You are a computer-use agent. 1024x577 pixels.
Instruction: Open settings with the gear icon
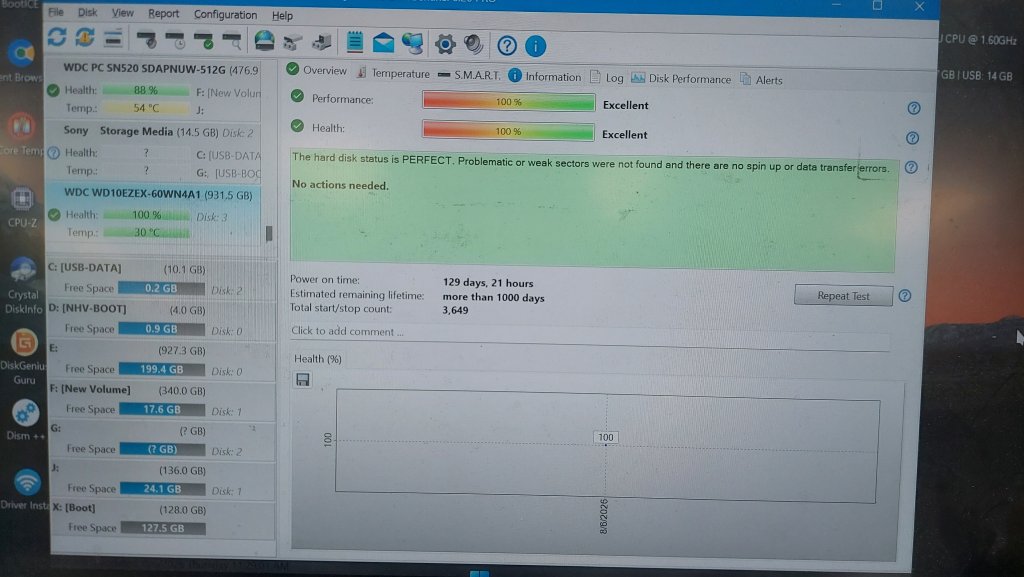coord(445,44)
